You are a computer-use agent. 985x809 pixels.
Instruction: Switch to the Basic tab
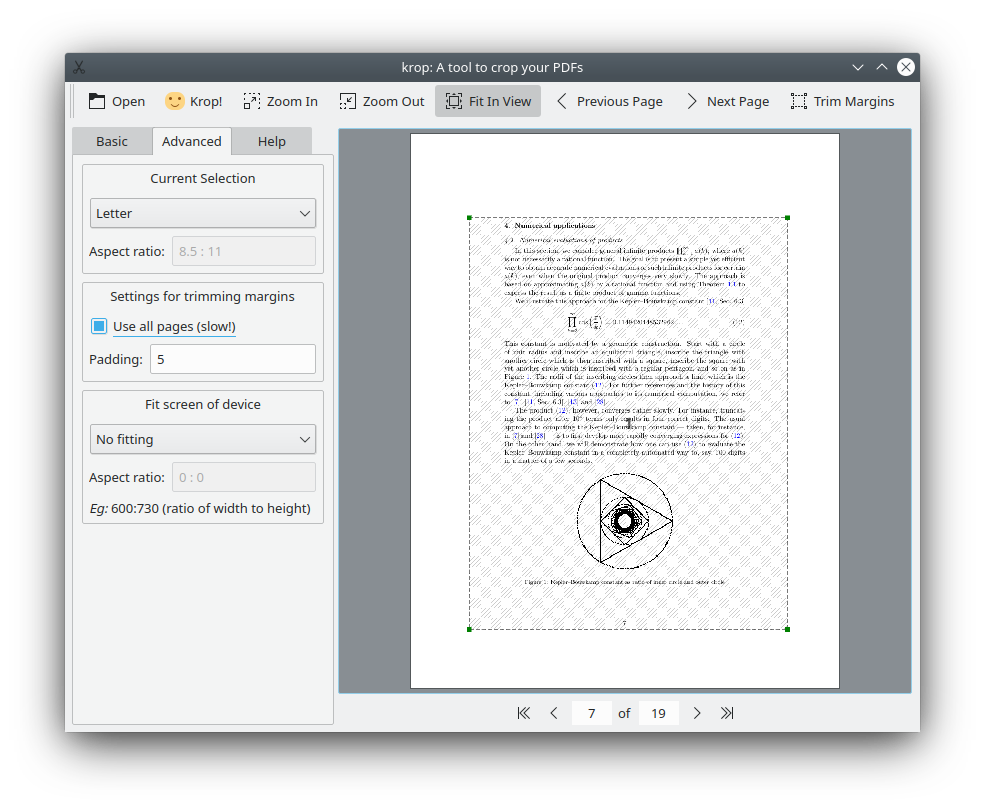coord(112,141)
